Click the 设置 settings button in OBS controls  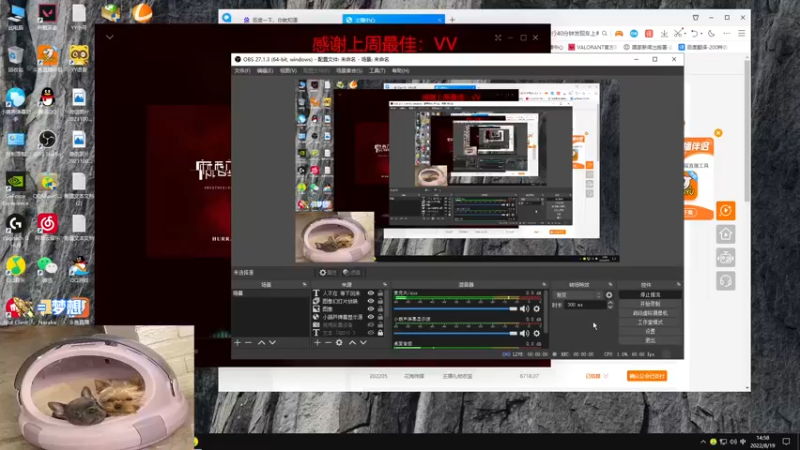(x=650, y=332)
